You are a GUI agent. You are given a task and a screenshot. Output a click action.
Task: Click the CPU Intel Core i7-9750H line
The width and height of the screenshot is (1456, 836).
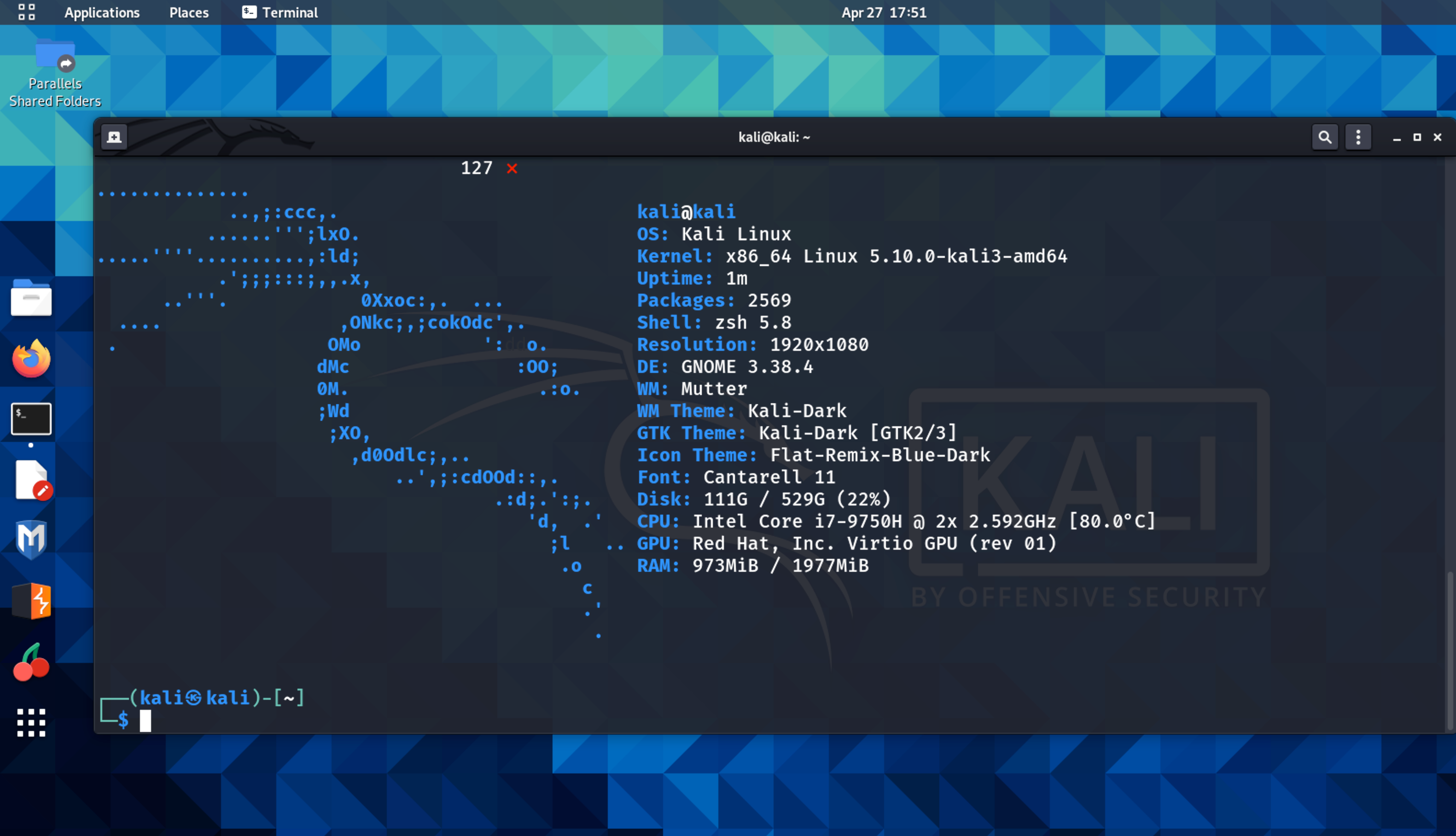[896, 522]
